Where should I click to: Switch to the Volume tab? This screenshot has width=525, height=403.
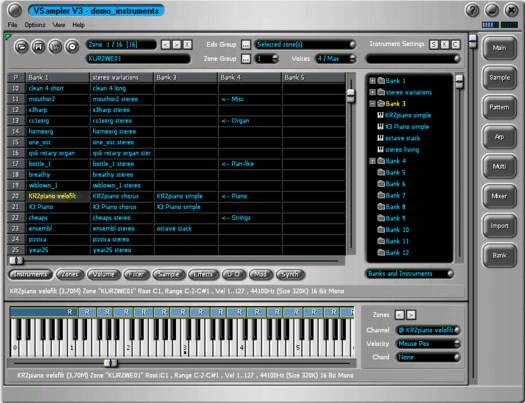point(103,274)
